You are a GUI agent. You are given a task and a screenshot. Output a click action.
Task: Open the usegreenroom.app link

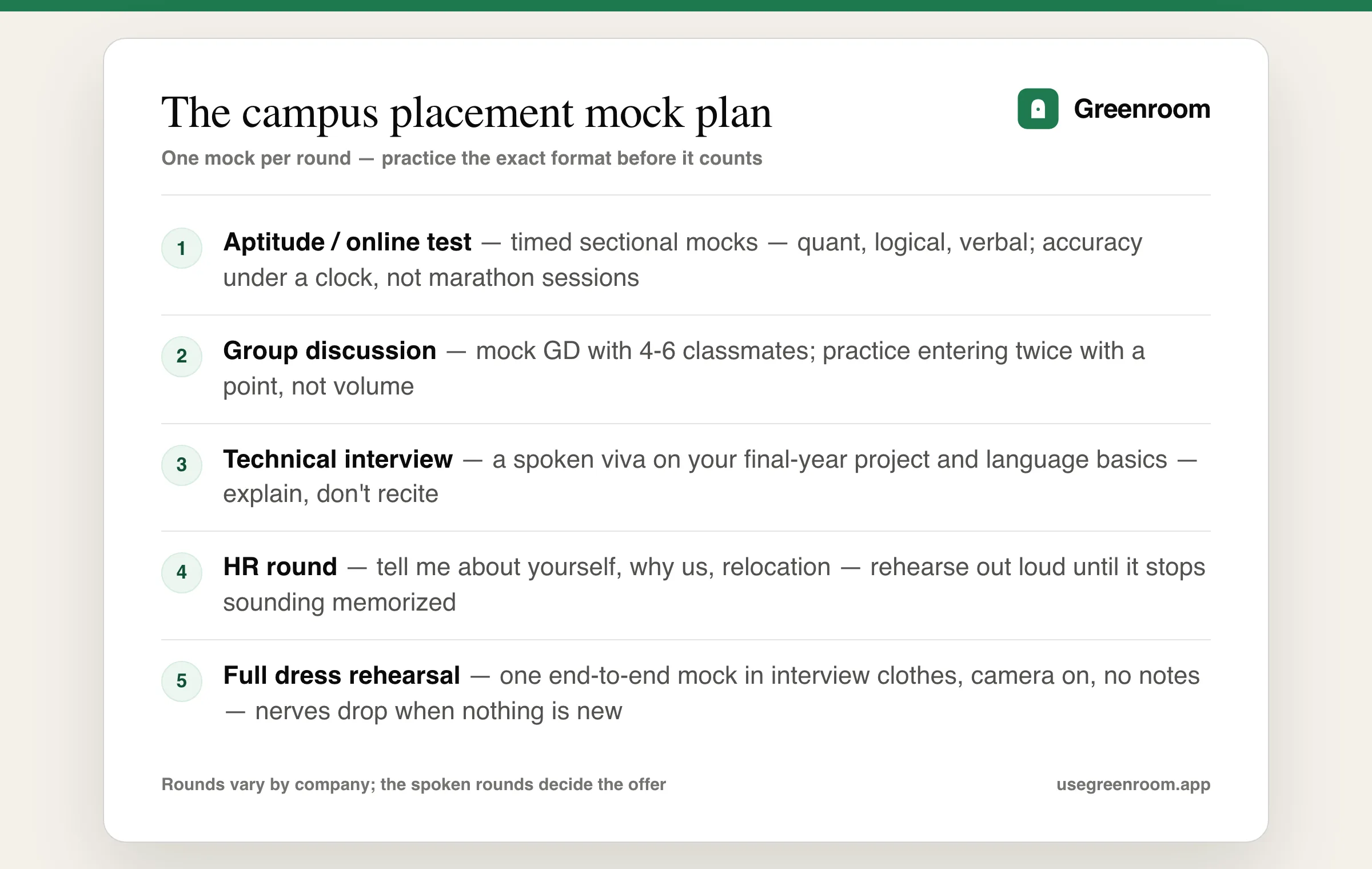click(1133, 784)
